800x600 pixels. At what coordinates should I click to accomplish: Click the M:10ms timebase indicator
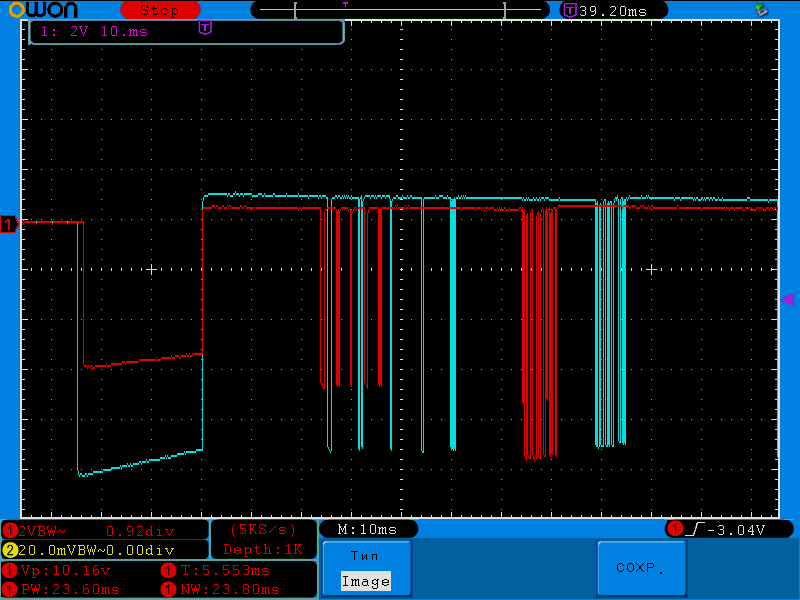click(x=367, y=529)
